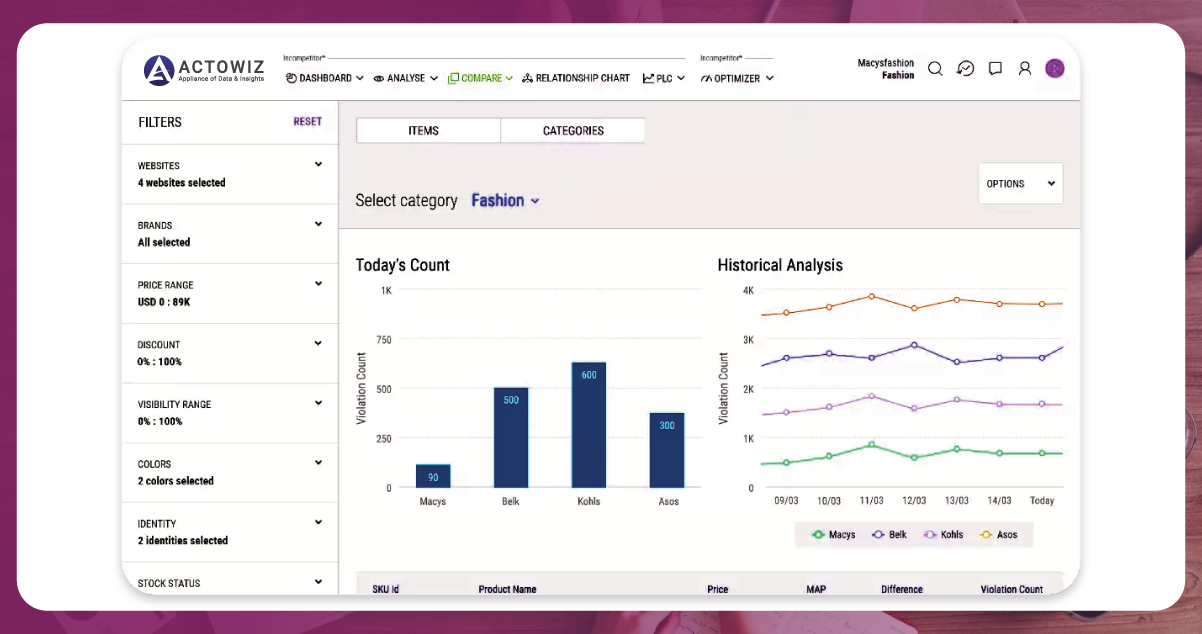1202x634 pixels.
Task: Click the Kohls bar labeled 600
Action: [x=589, y=425]
